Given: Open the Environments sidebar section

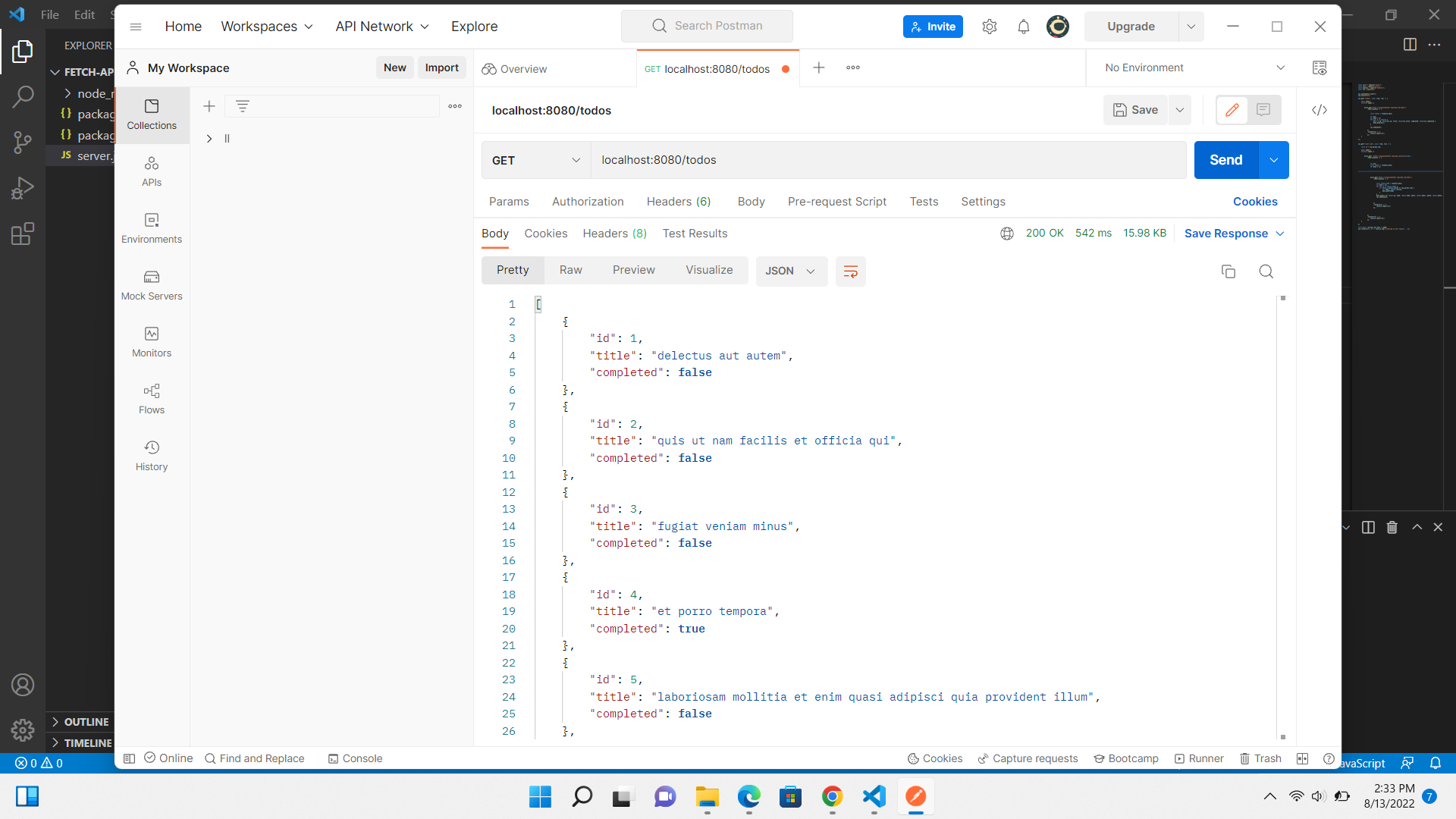Looking at the screenshot, I should coord(152,228).
